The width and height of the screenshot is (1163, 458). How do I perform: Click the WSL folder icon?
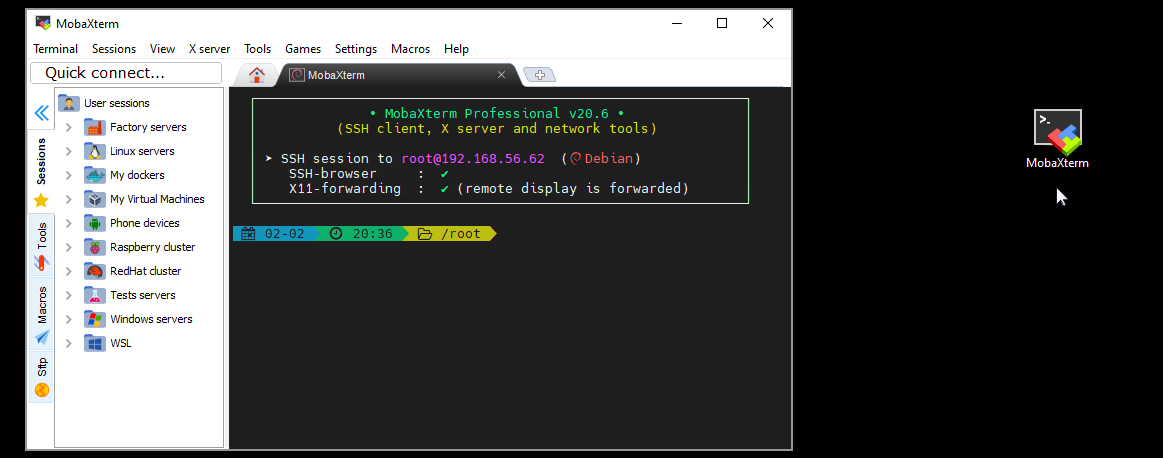pos(95,343)
